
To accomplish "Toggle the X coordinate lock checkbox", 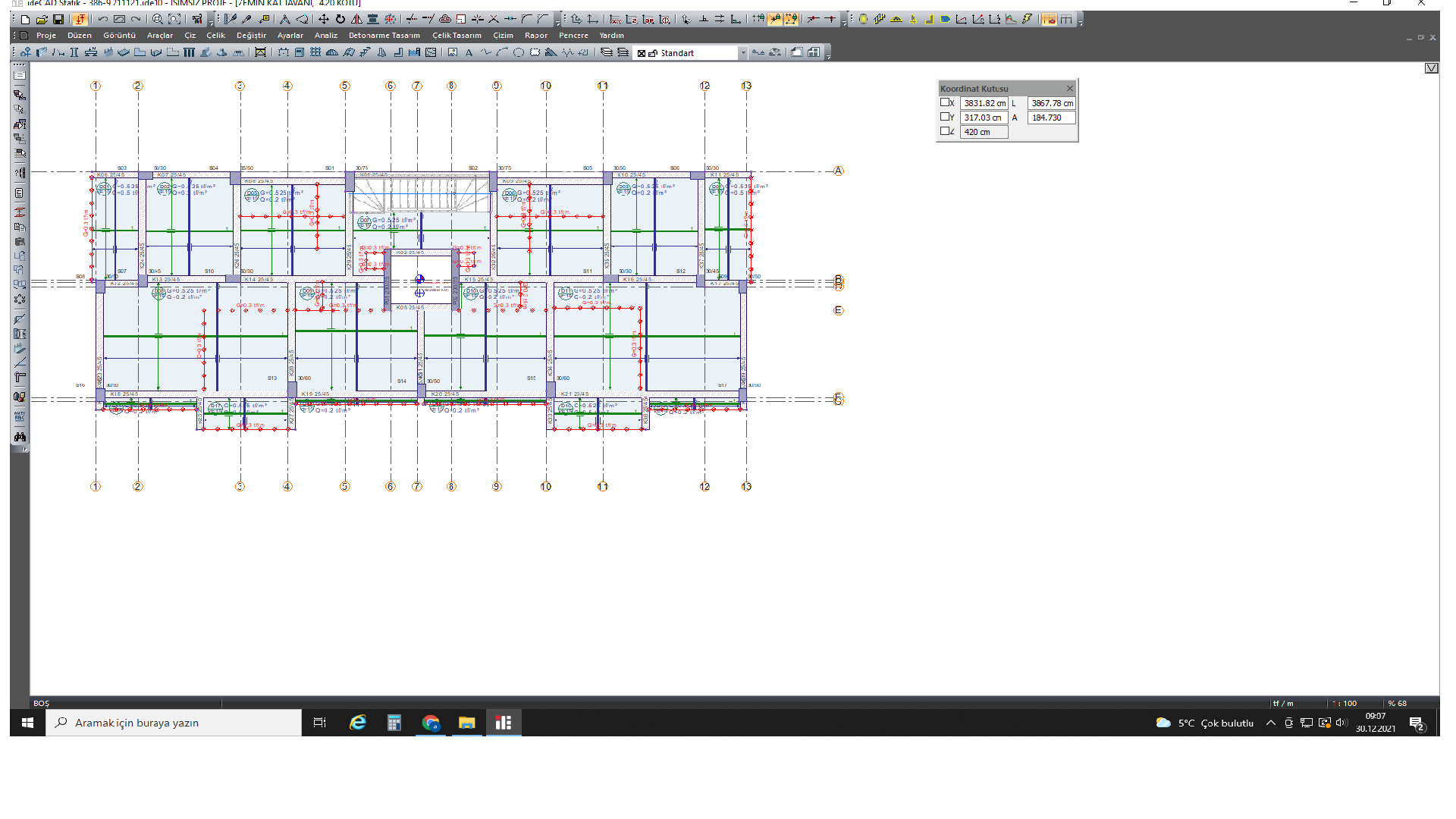I will click(x=945, y=102).
